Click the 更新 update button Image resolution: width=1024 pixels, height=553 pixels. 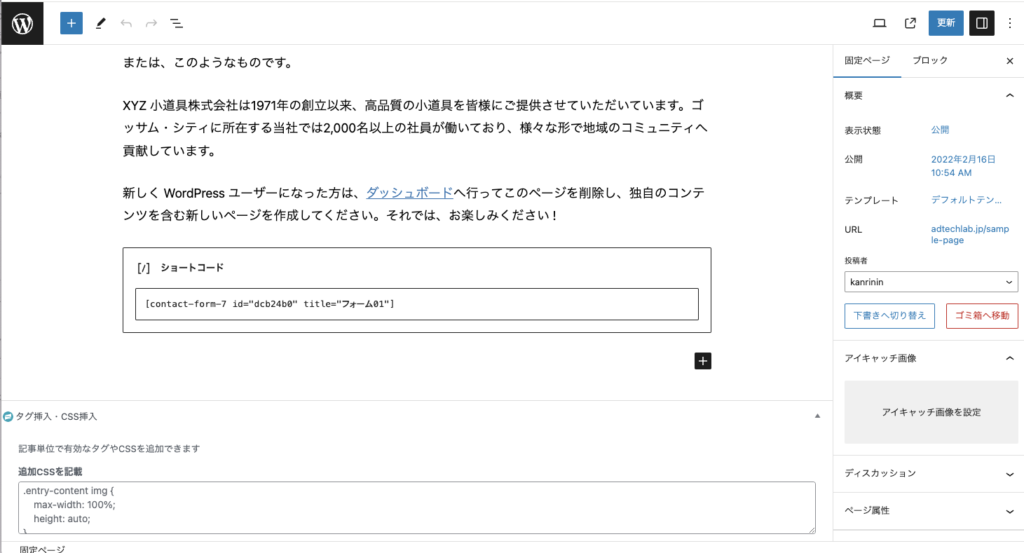pyautogui.click(x=946, y=22)
